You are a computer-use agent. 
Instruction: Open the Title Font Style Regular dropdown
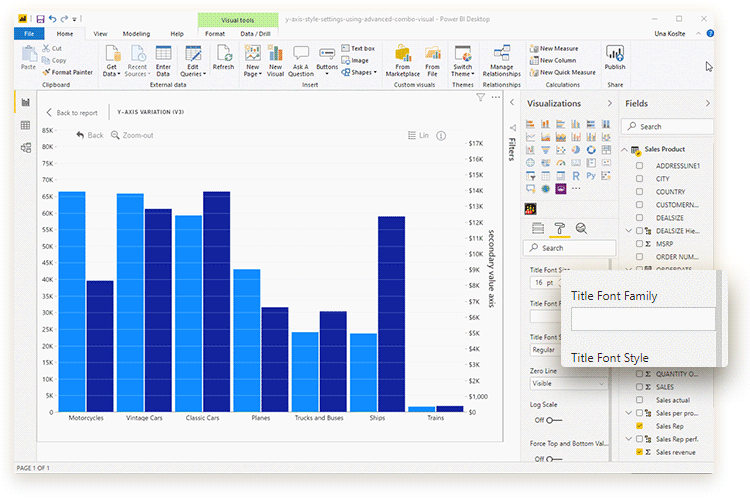545,350
